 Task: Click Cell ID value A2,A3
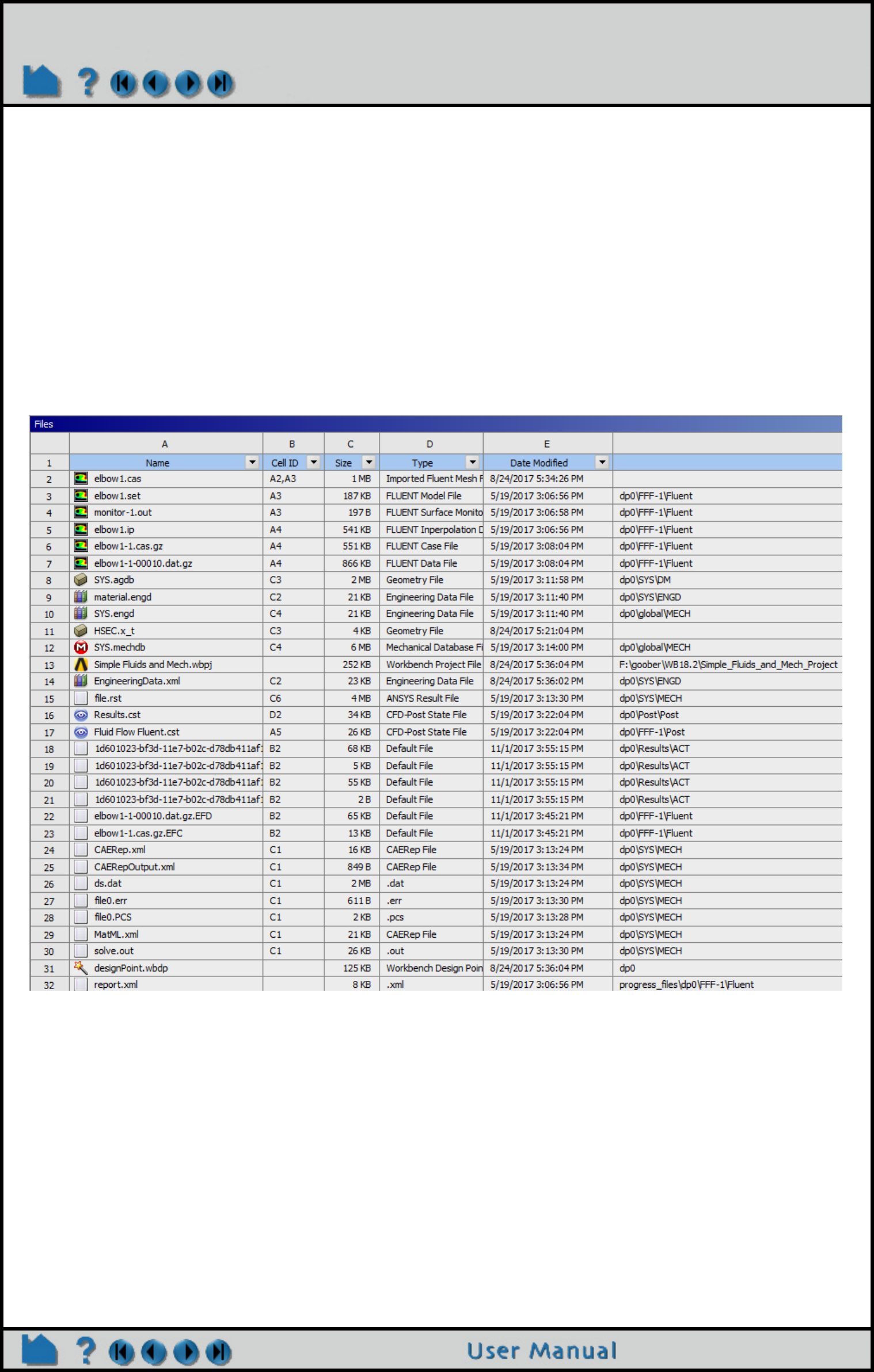click(x=283, y=479)
